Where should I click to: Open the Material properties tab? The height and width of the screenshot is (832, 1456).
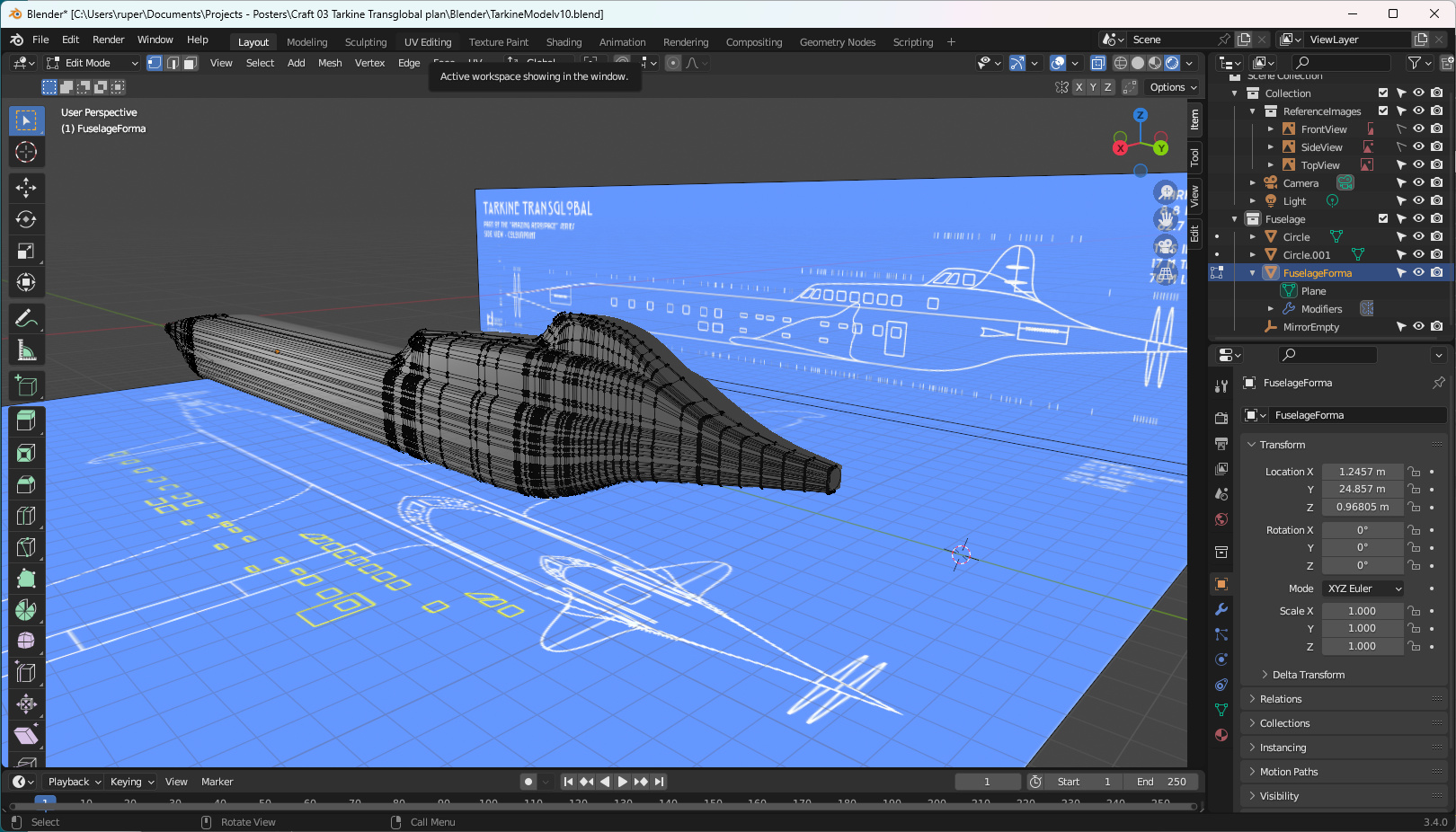(1221, 735)
